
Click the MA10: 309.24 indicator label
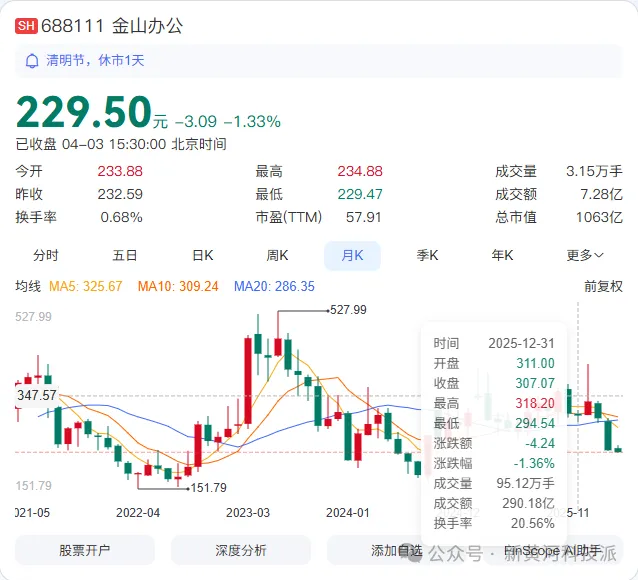(178, 287)
